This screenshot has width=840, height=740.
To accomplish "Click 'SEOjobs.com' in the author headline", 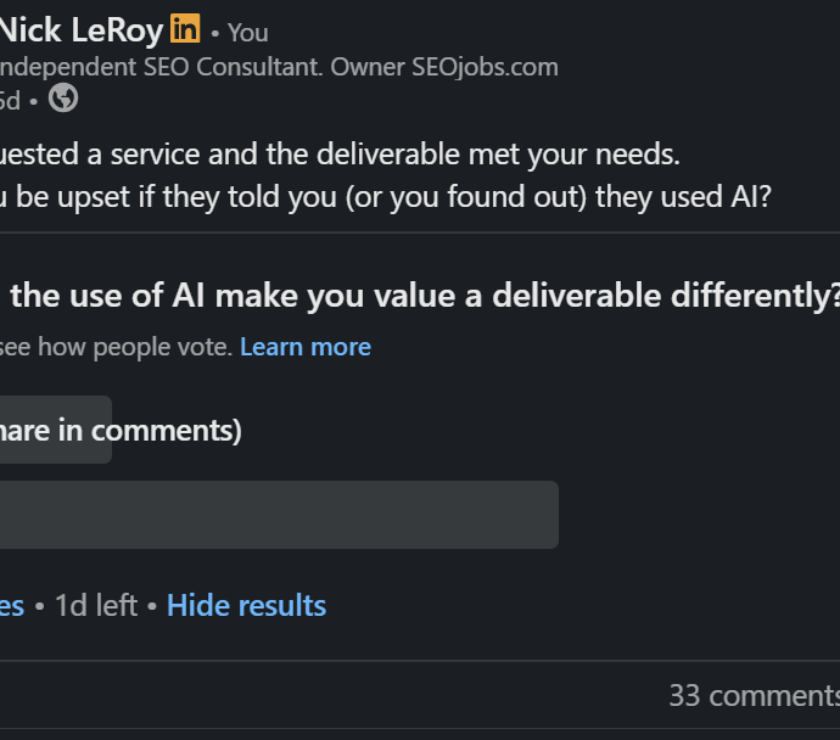I will pyautogui.click(x=485, y=67).
